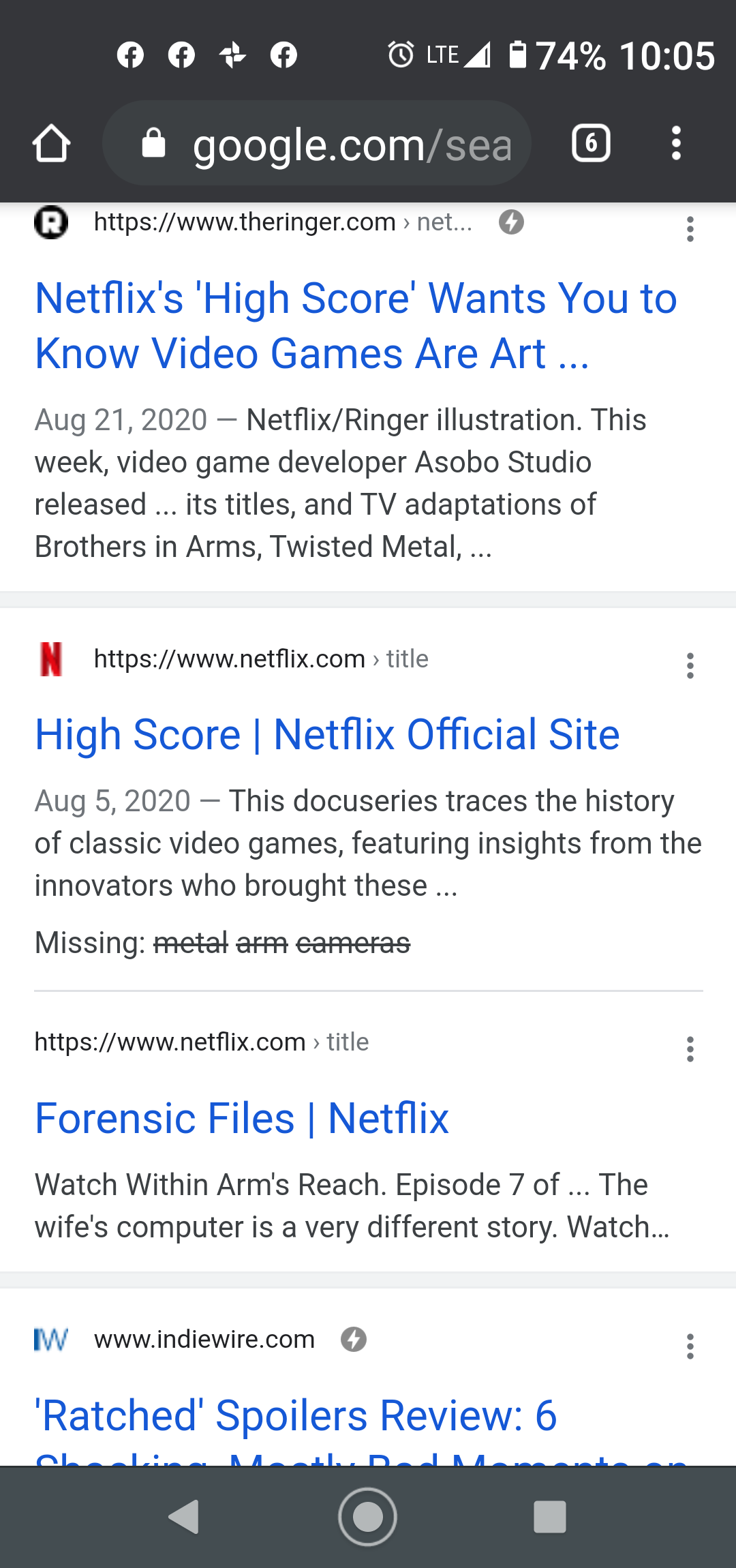The width and height of the screenshot is (736, 1568).
Task: Open the three-dot options for theringer.com result
Action: coord(690,229)
